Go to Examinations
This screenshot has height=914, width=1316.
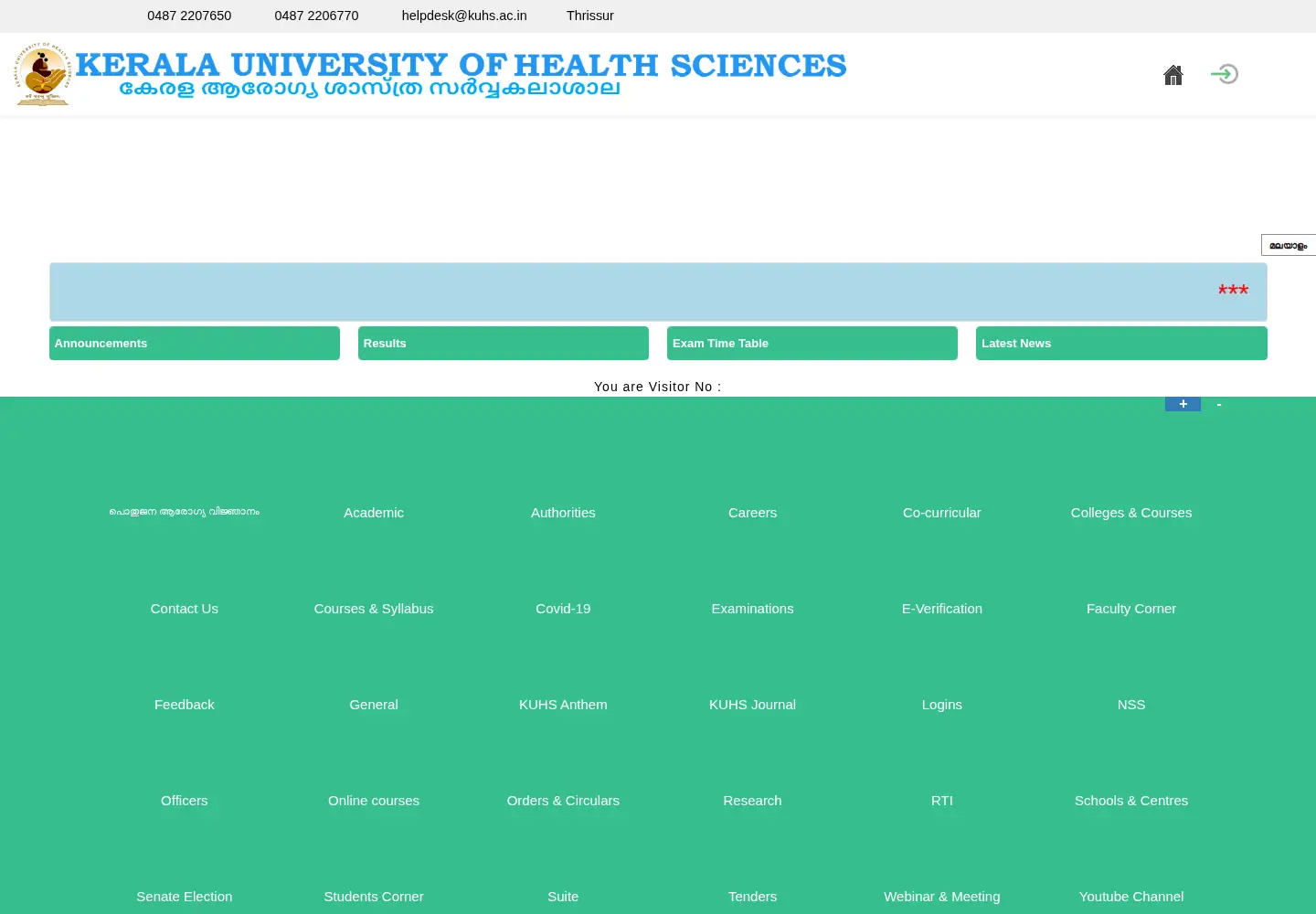click(753, 609)
